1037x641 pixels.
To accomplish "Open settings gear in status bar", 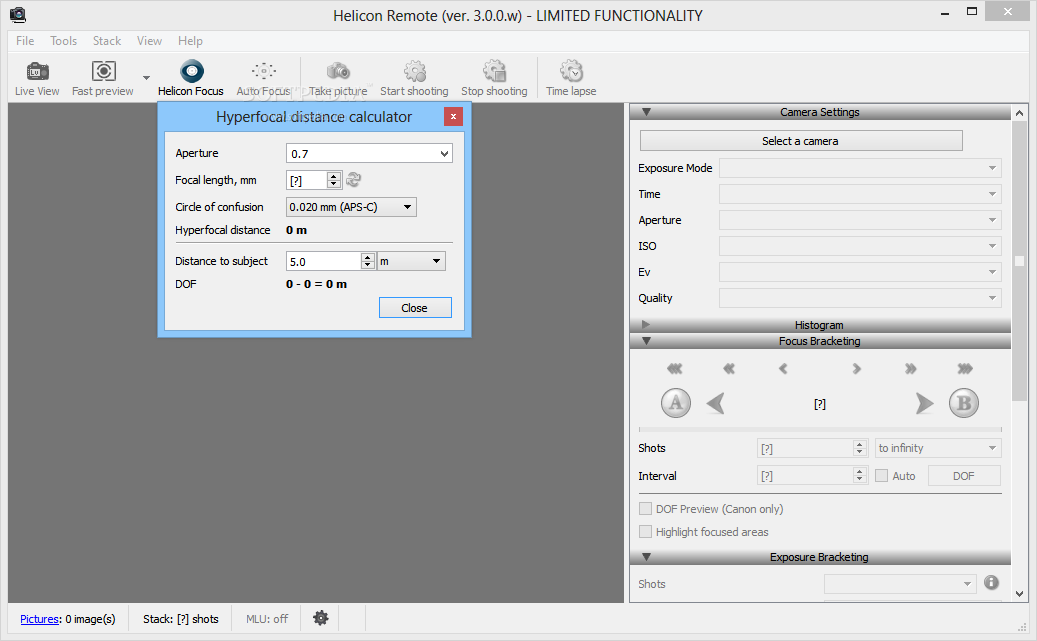I will tap(321, 618).
